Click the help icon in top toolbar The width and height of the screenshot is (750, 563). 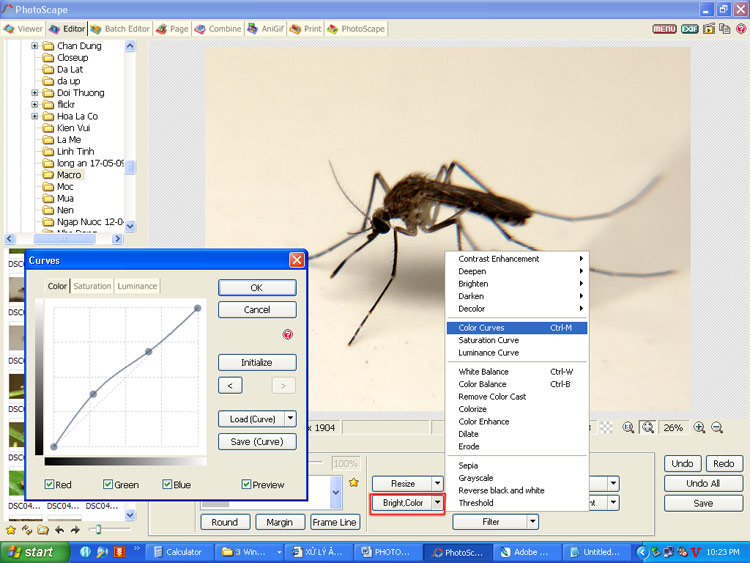(x=740, y=29)
